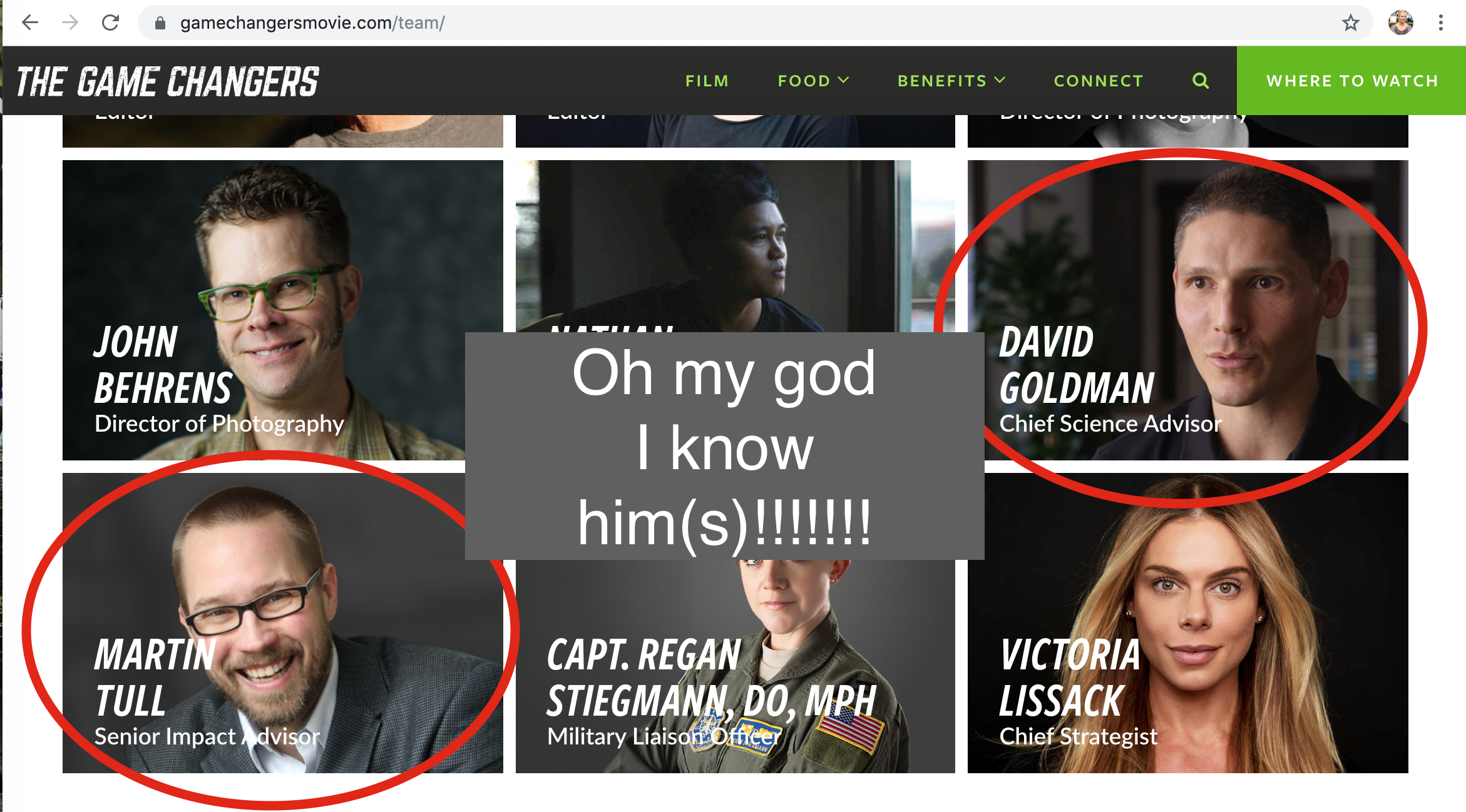Viewport: 1466px width, 812px height.
Task: Click the browser forward arrow
Action: coord(70,23)
